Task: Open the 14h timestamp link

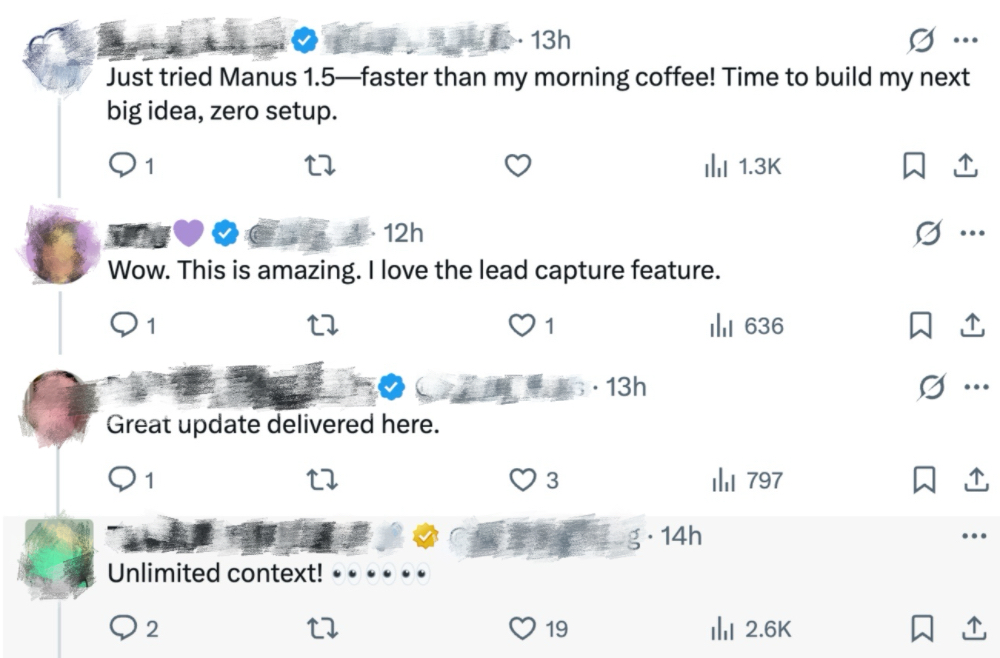Action: (682, 536)
